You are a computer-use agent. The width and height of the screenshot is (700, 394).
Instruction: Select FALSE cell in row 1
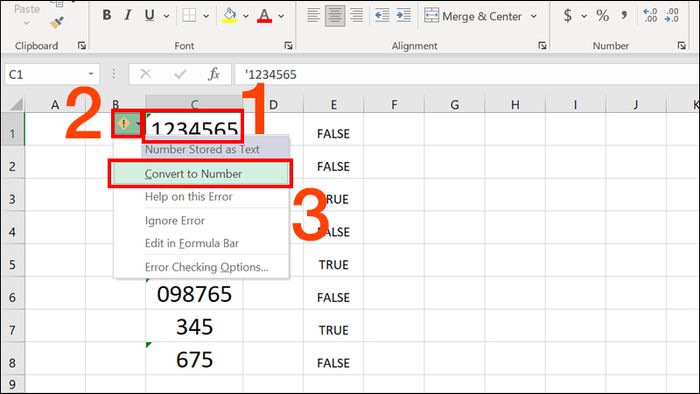pyautogui.click(x=333, y=129)
